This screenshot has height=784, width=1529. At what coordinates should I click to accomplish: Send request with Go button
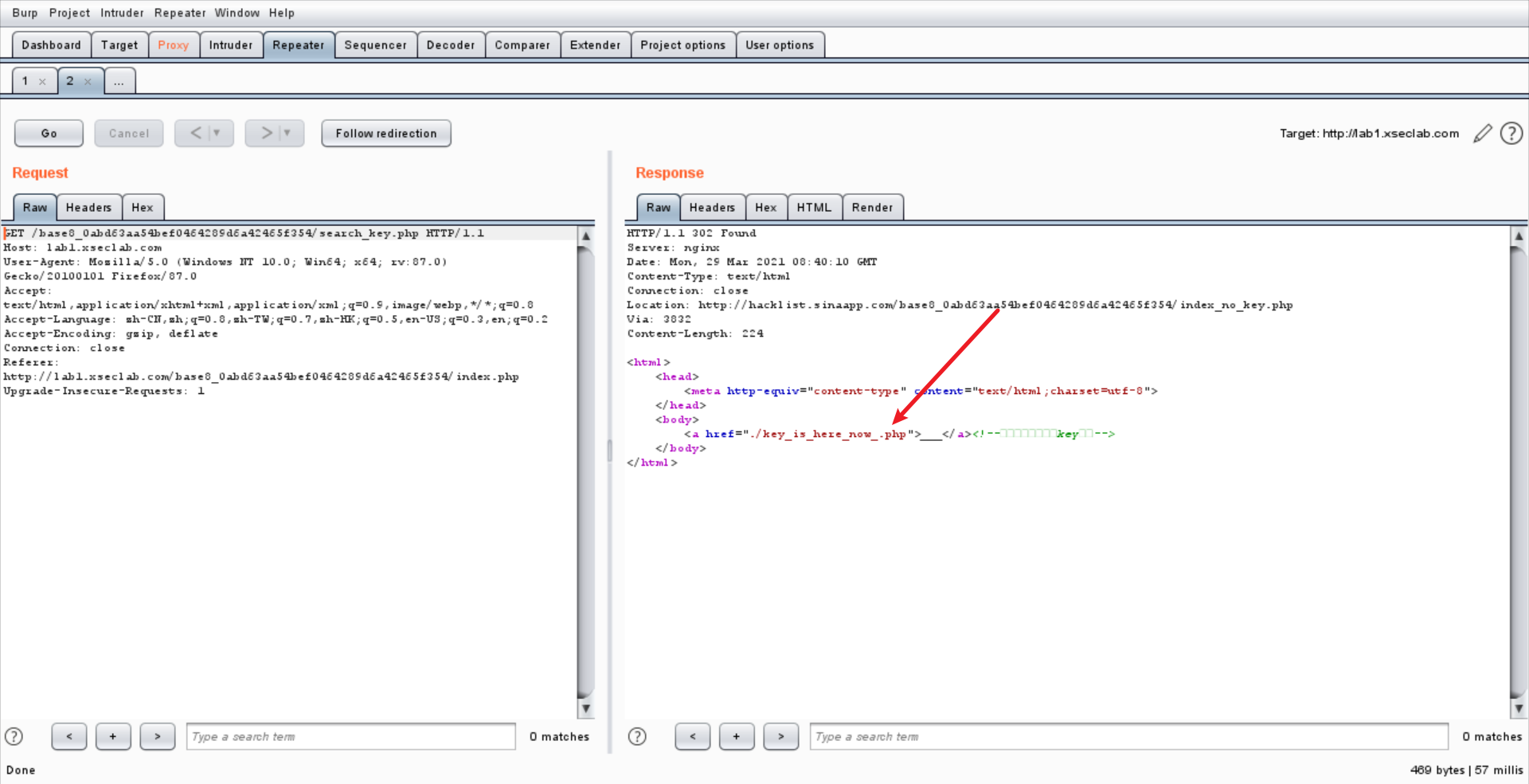point(49,133)
